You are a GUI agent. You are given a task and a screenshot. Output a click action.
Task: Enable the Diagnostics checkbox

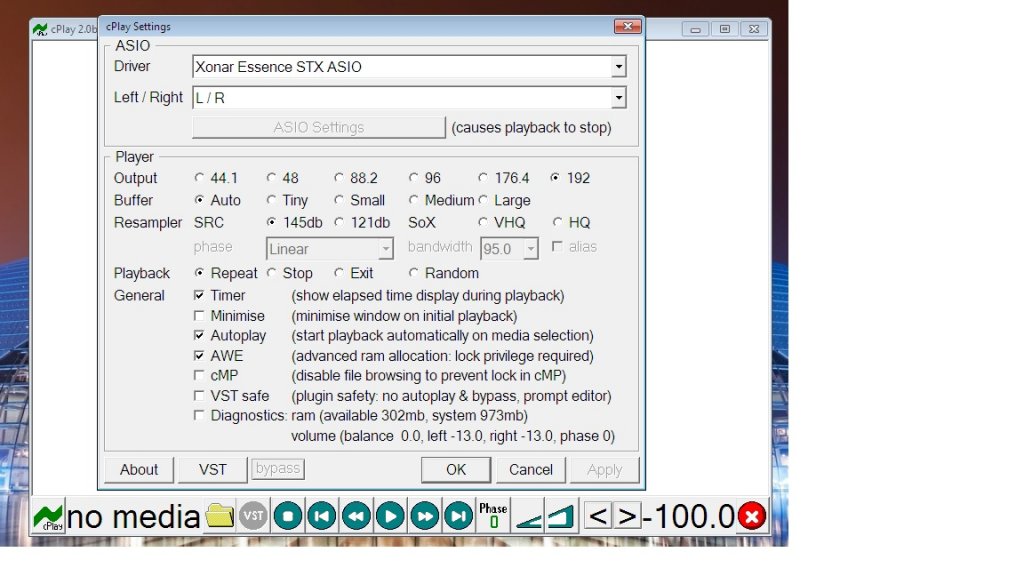click(199, 415)
